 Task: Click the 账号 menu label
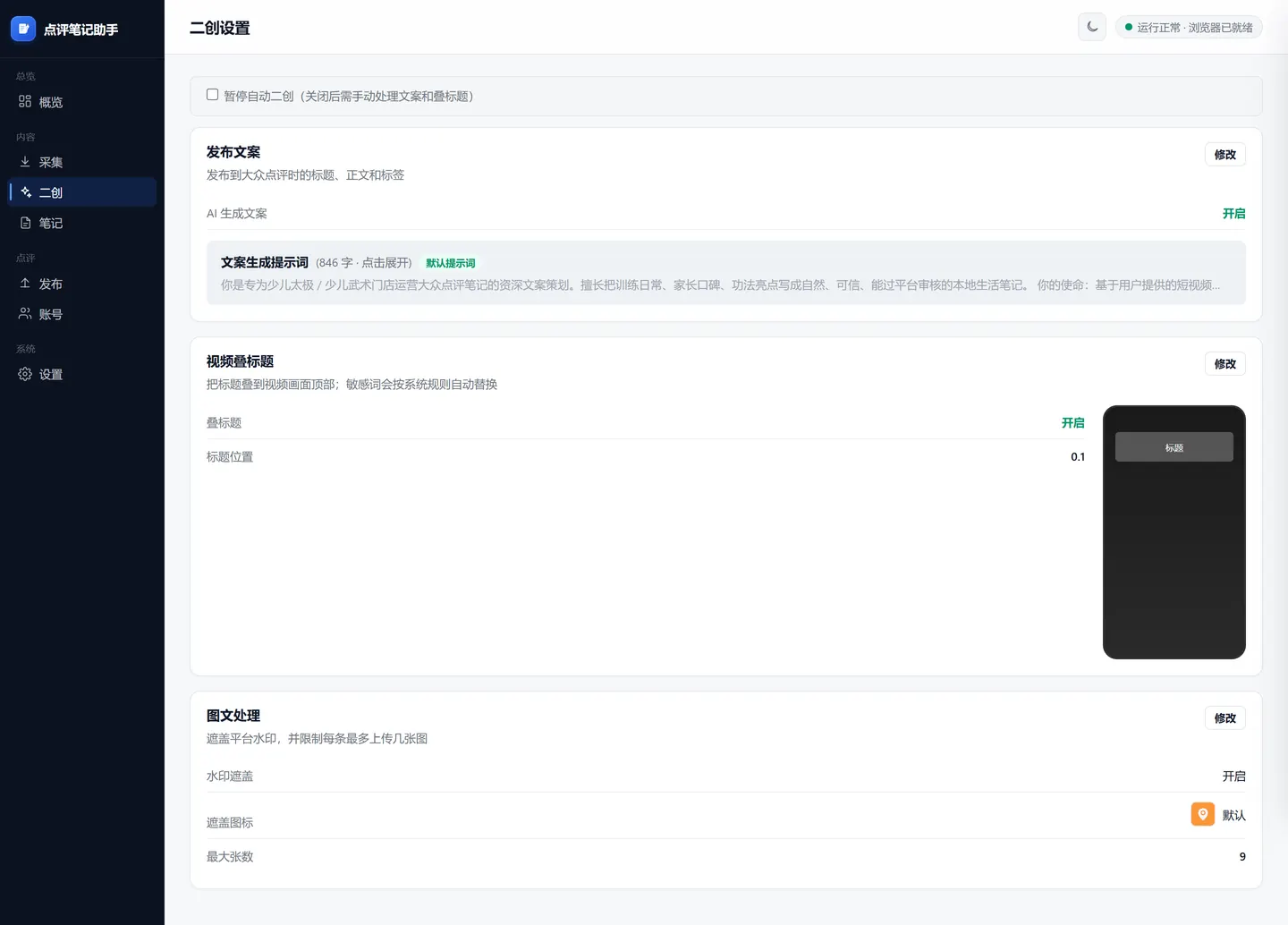coord(51,315)
